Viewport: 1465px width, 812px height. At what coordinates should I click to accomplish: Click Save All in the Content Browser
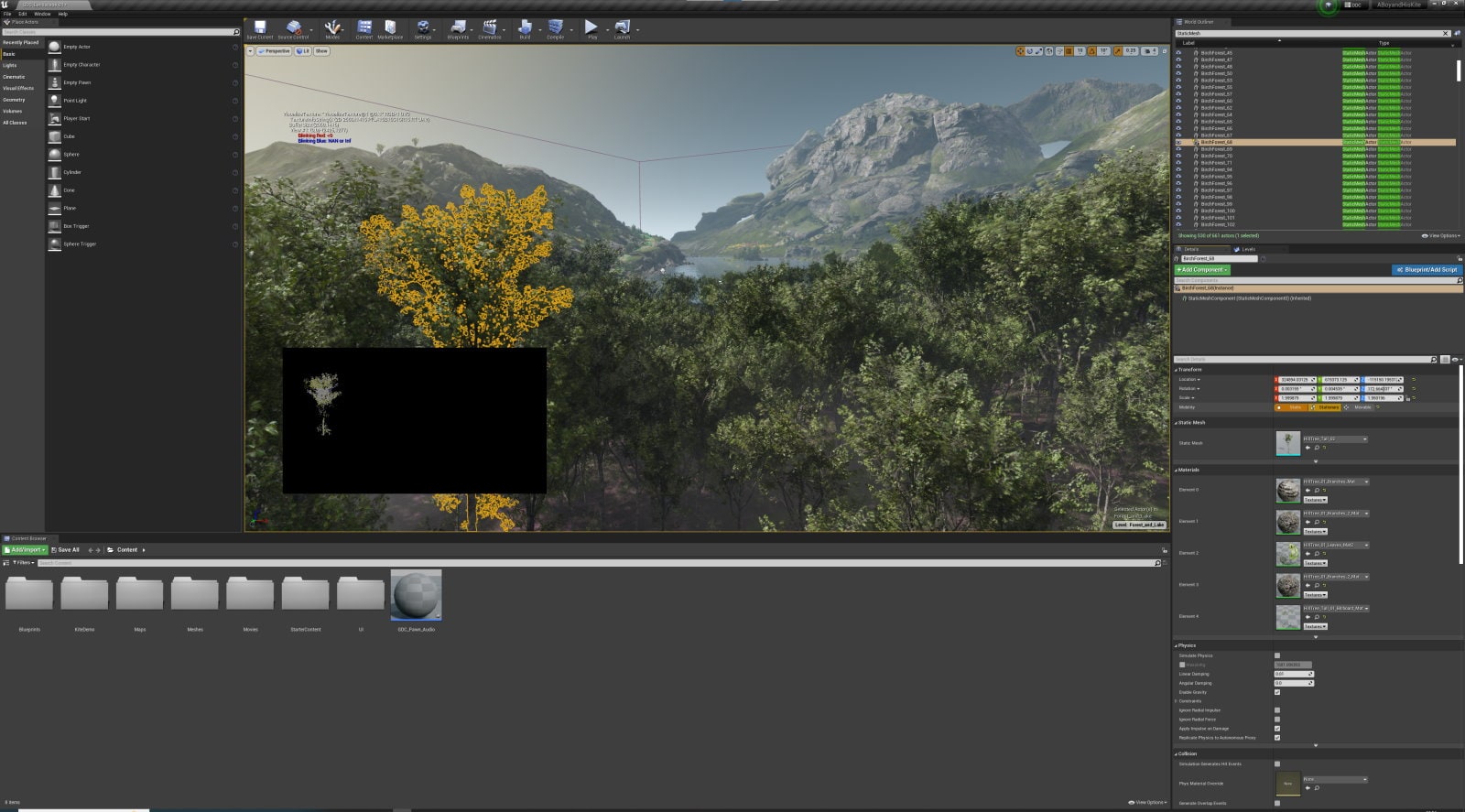click(66, 550)
